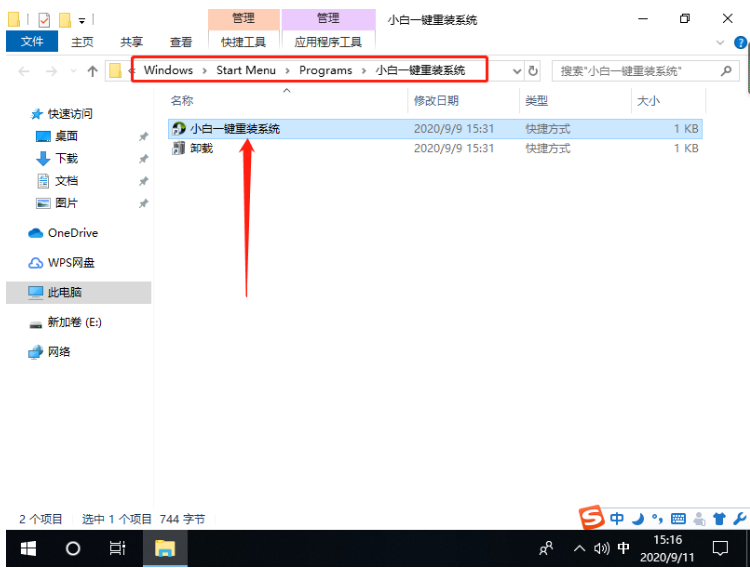Screen dimensions: 750x568
Task: Unpin 文档 using its pin icon
Action: click(143, 181)
